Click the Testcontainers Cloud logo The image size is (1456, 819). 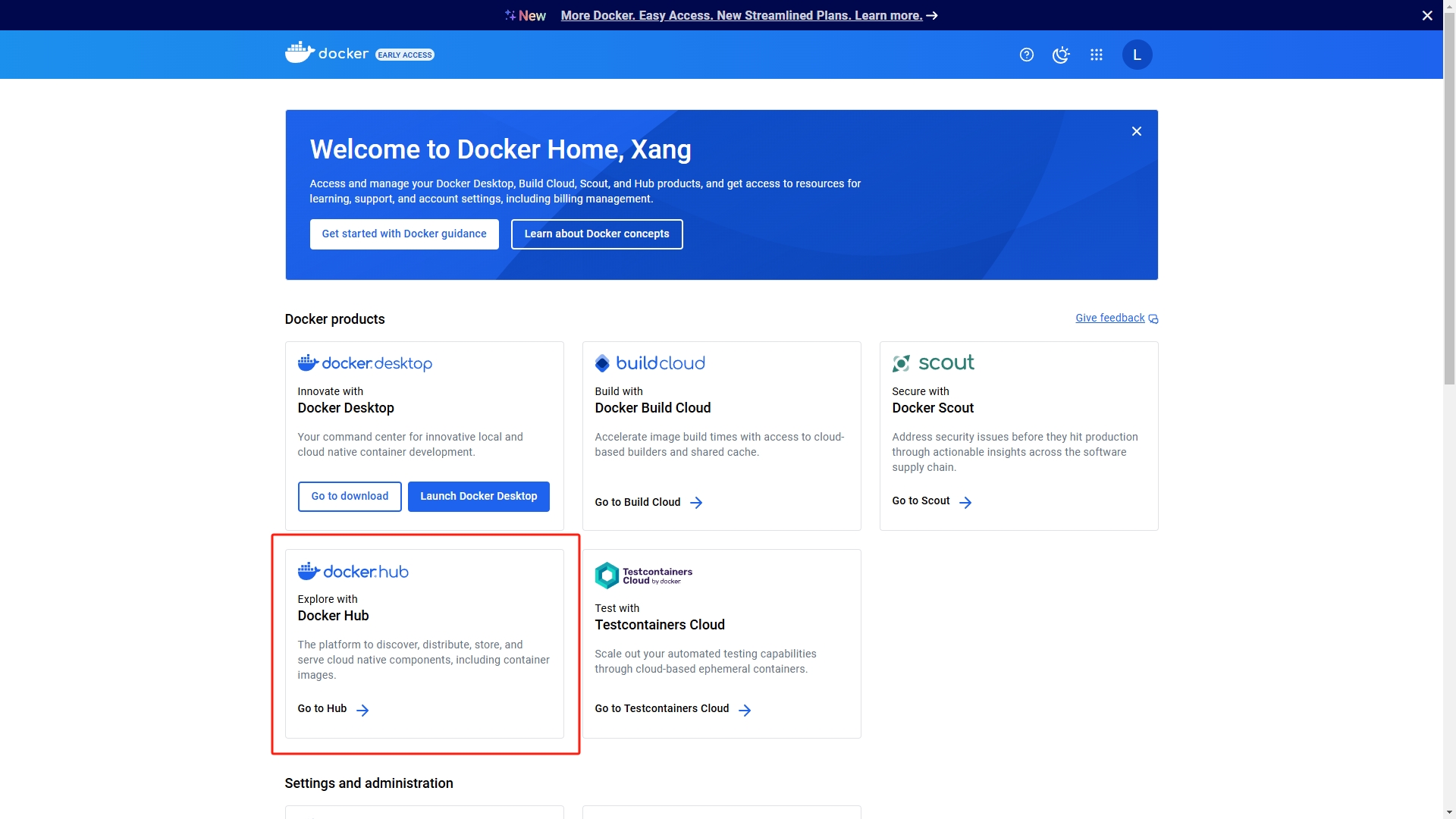point(643,576)
